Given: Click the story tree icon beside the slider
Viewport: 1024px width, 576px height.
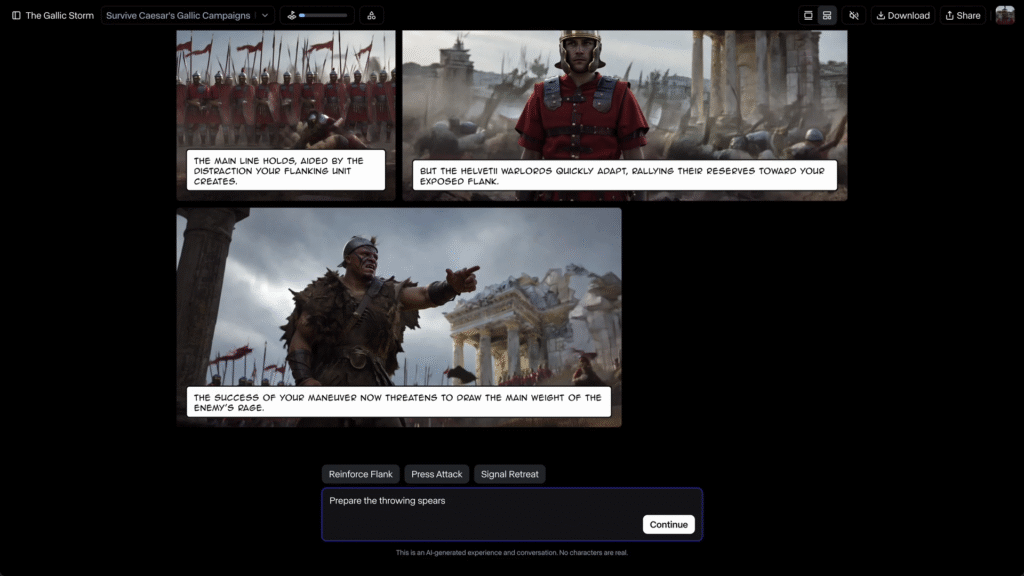Looking at the screenshot, I should click(372, 16).
